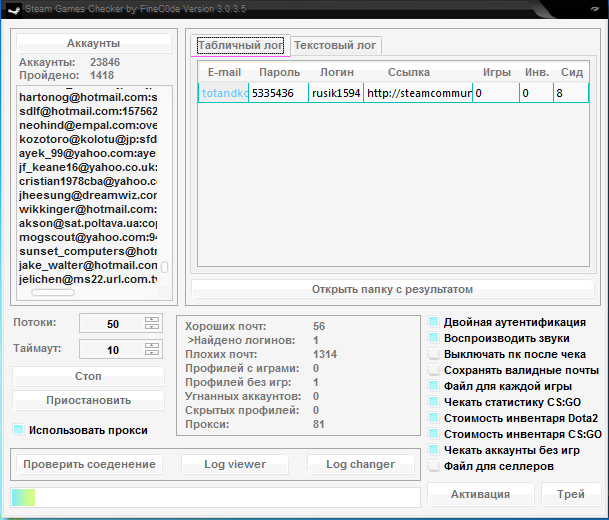Click the Потоки value field showing 50
This screenshot has width=609, height=520.
click(113, 324)
